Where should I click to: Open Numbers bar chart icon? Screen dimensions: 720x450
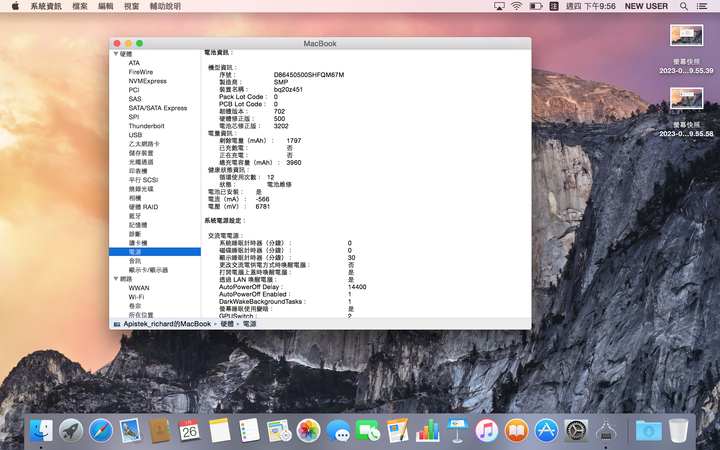[427, 431]
